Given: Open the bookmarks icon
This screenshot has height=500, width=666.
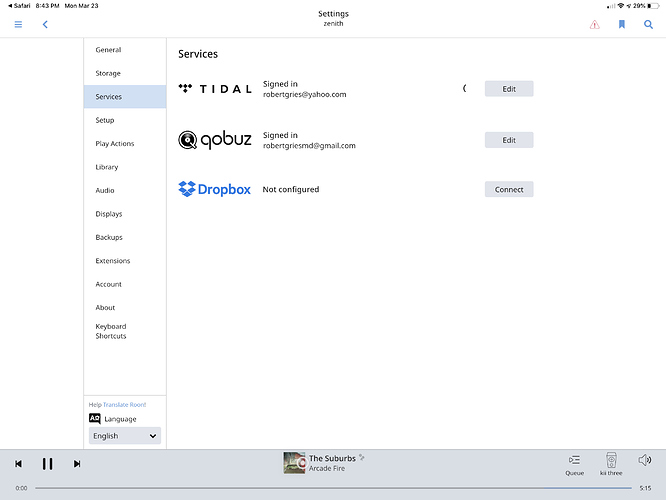Looking at the screenshot, I should point(622,24).
